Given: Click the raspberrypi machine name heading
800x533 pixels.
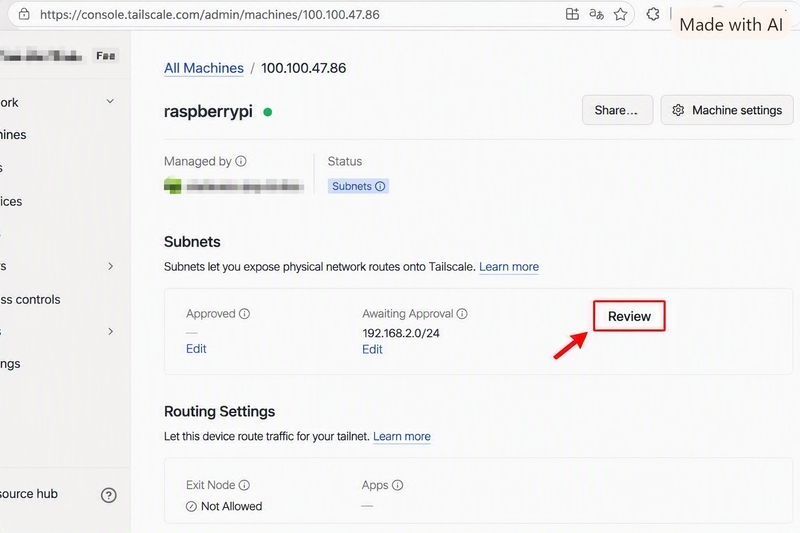Looking at the screenshot, I should coord(208,112).
